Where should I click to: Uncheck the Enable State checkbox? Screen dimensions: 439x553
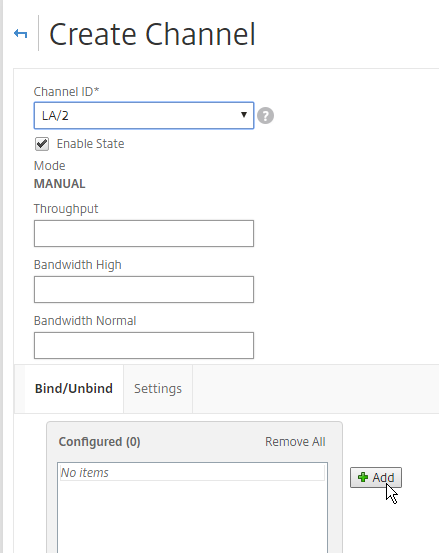pos(42,144)
